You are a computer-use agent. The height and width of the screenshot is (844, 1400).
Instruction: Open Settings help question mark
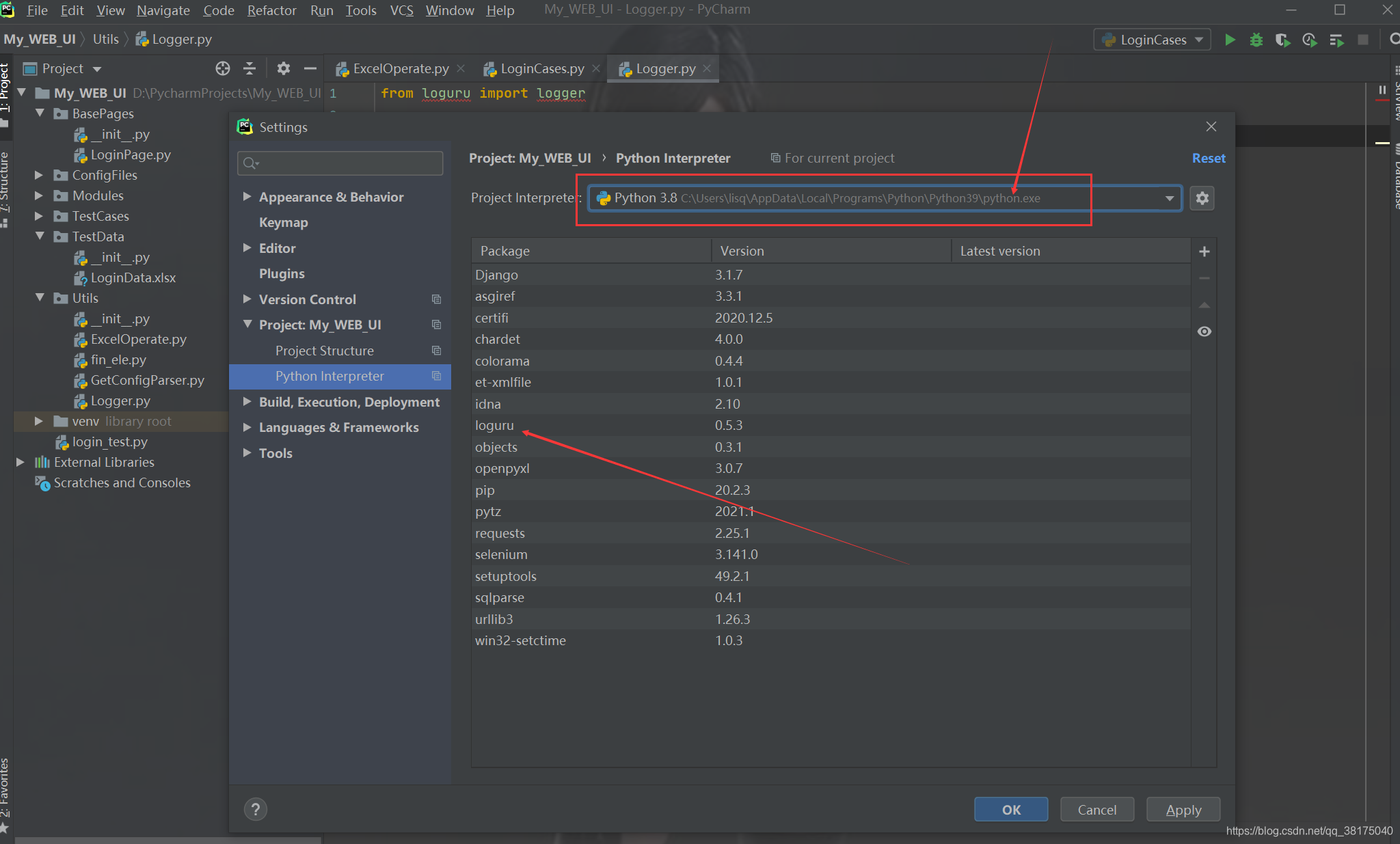(x=256, y=809)
